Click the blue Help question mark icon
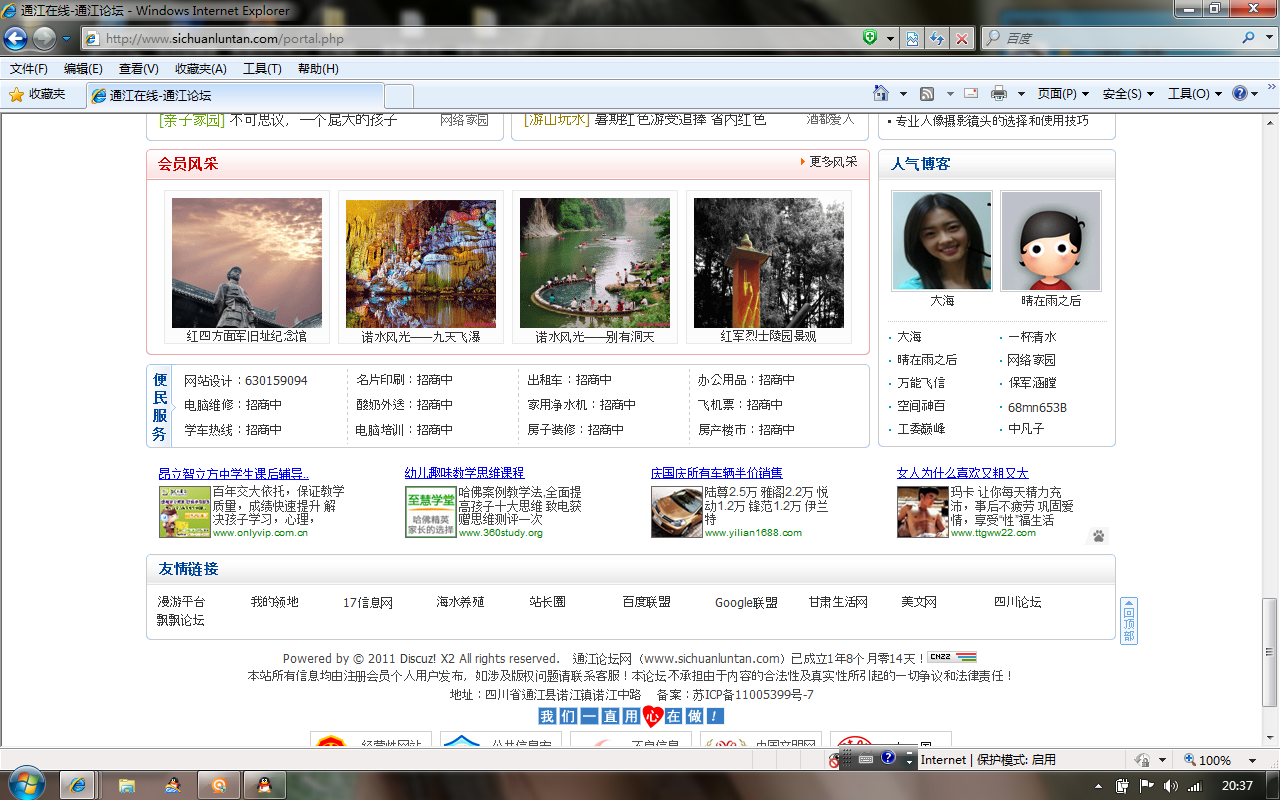 1240,94
